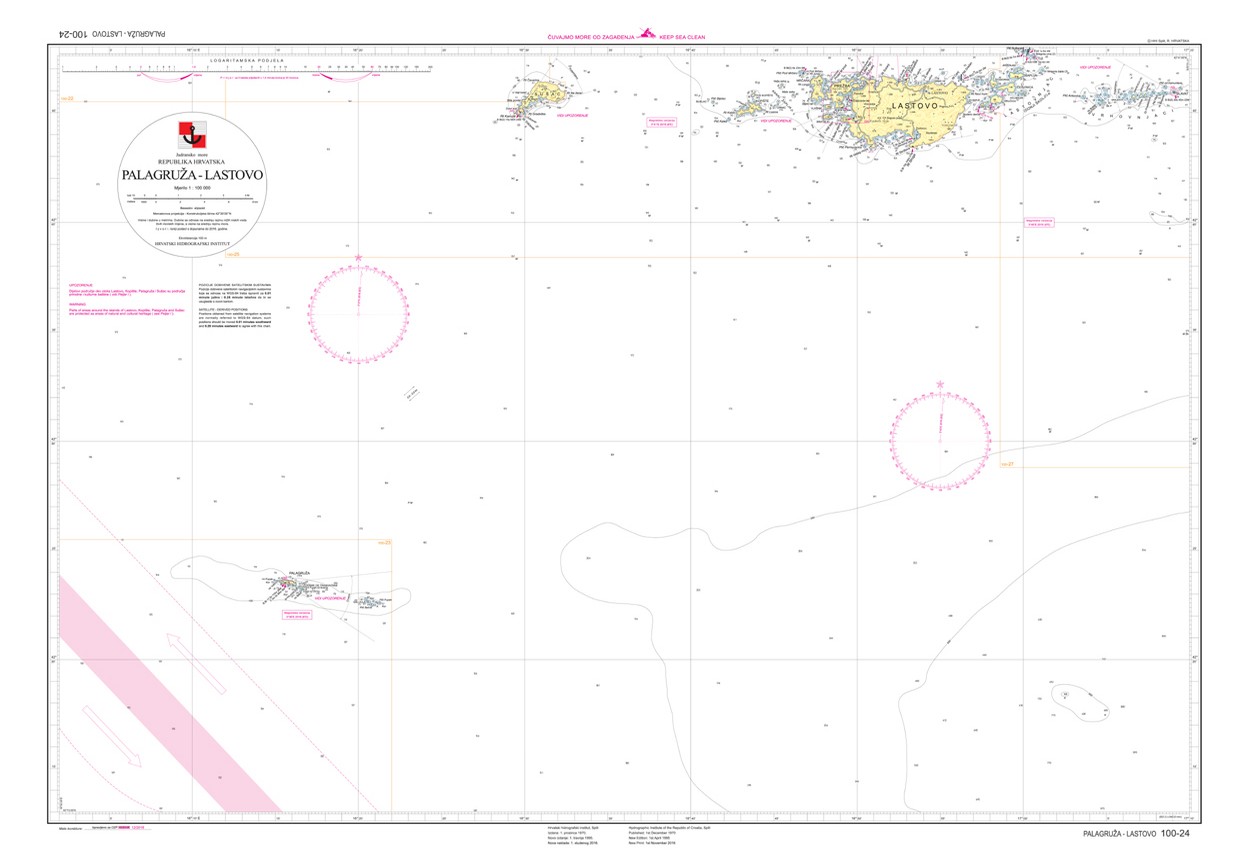Click the magnetic variation box near Palagruža

click(298, 614)
